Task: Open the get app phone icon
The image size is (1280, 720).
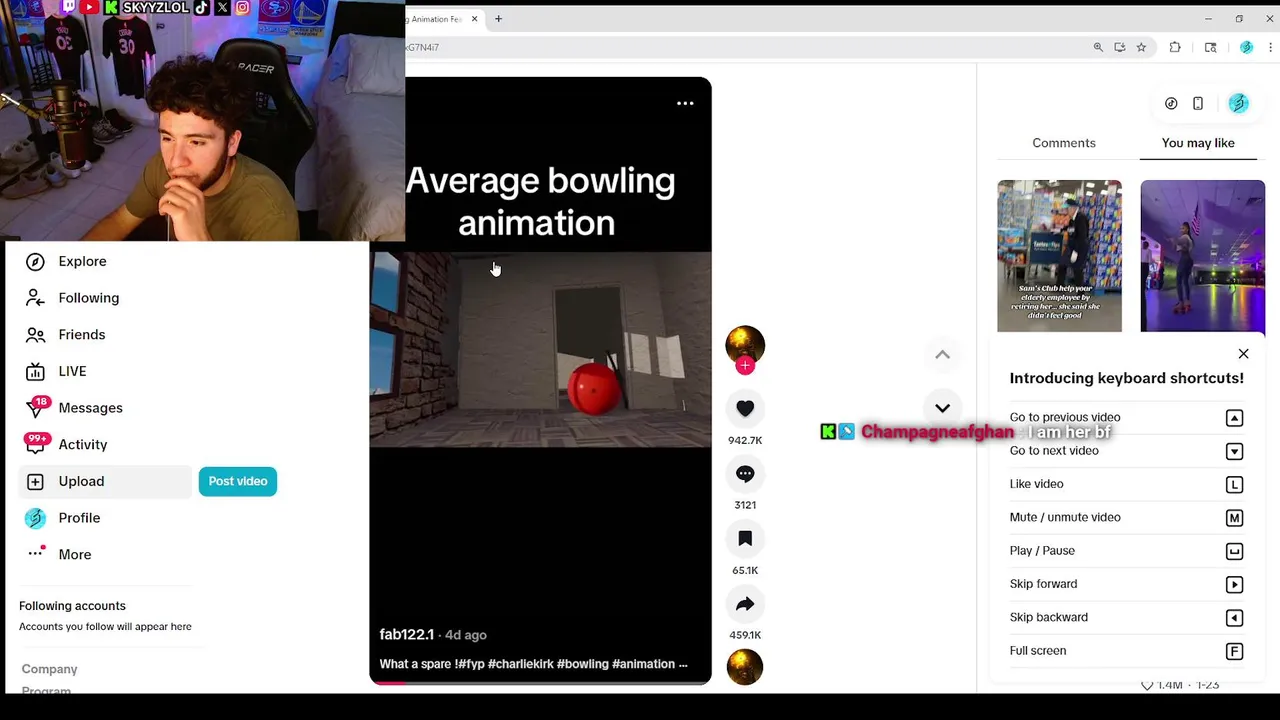Action: click(x=1198, y=103)
